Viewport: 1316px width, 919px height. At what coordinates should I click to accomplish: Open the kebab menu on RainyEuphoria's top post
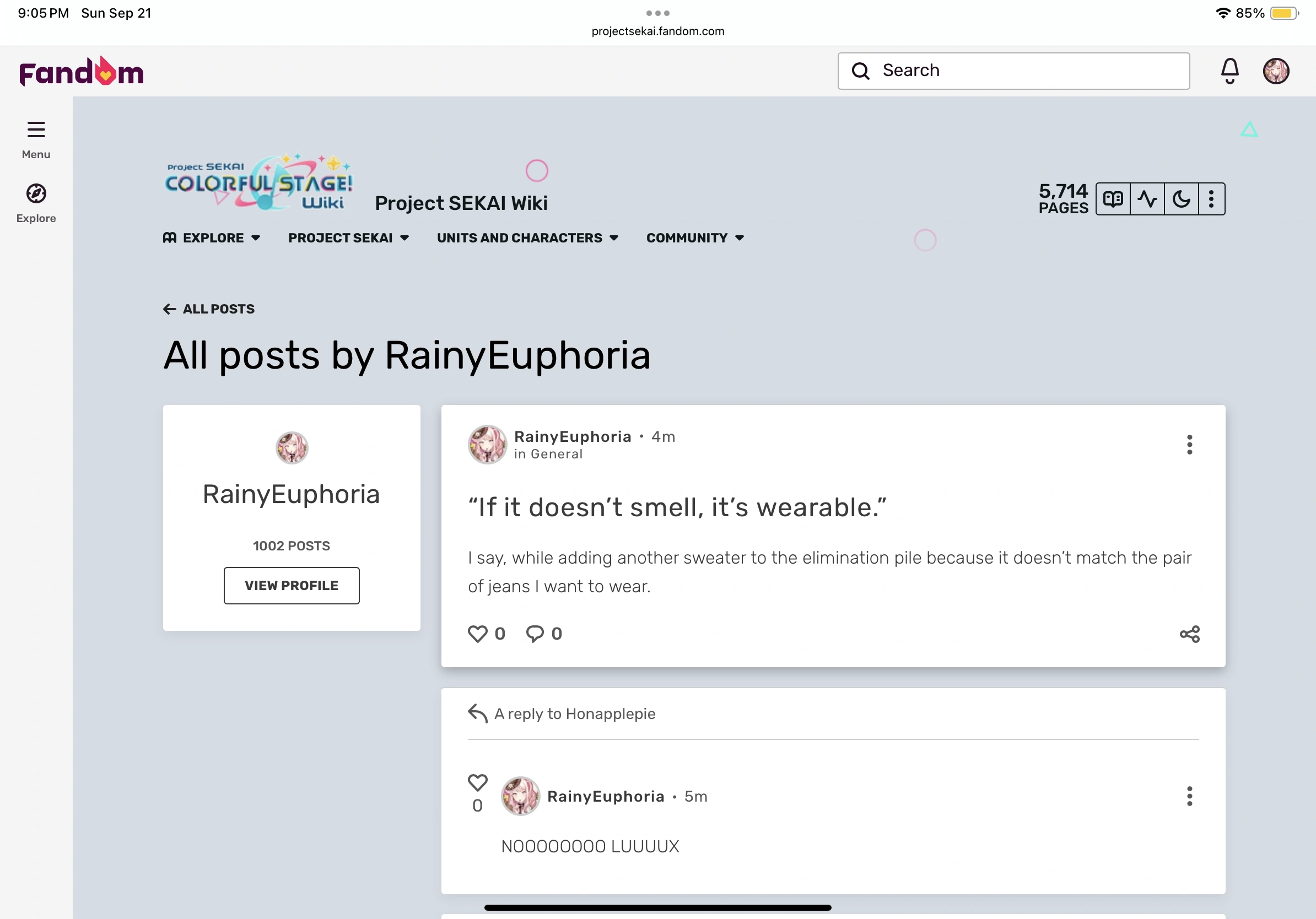[1189, 445]
